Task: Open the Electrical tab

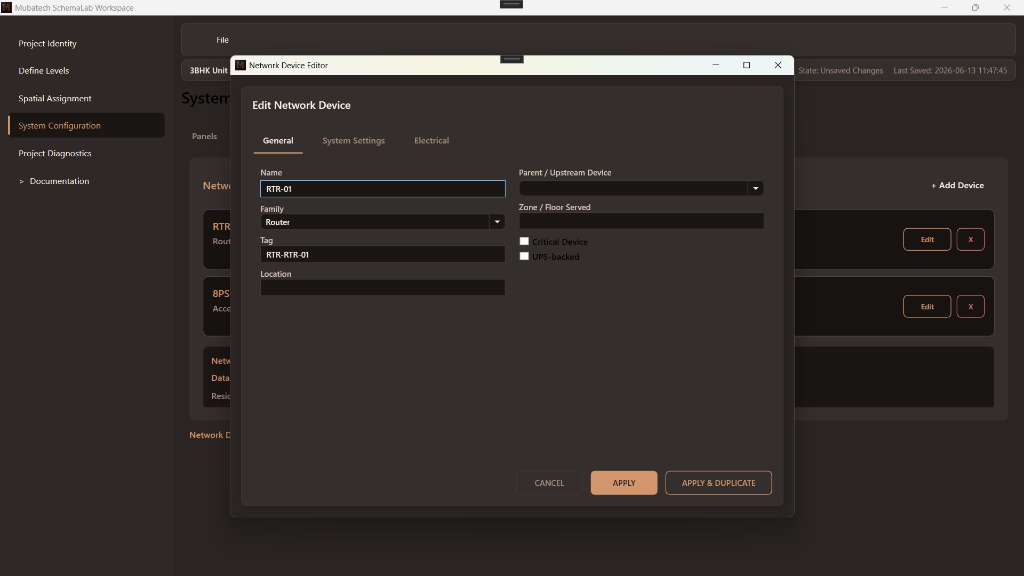Action: tap(431, 140)
